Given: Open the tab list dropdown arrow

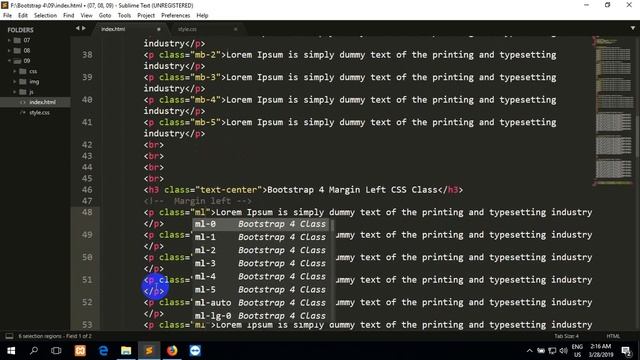Looking at the screenshot, I should tap(633, 28).
